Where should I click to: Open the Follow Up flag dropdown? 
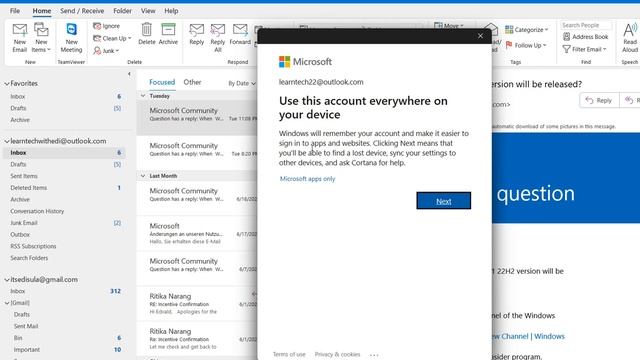point(526,45)
